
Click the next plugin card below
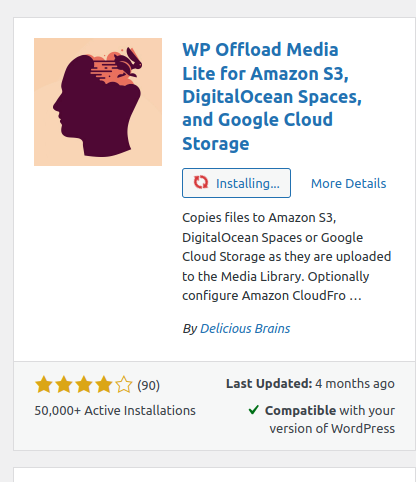coord(215,475)
